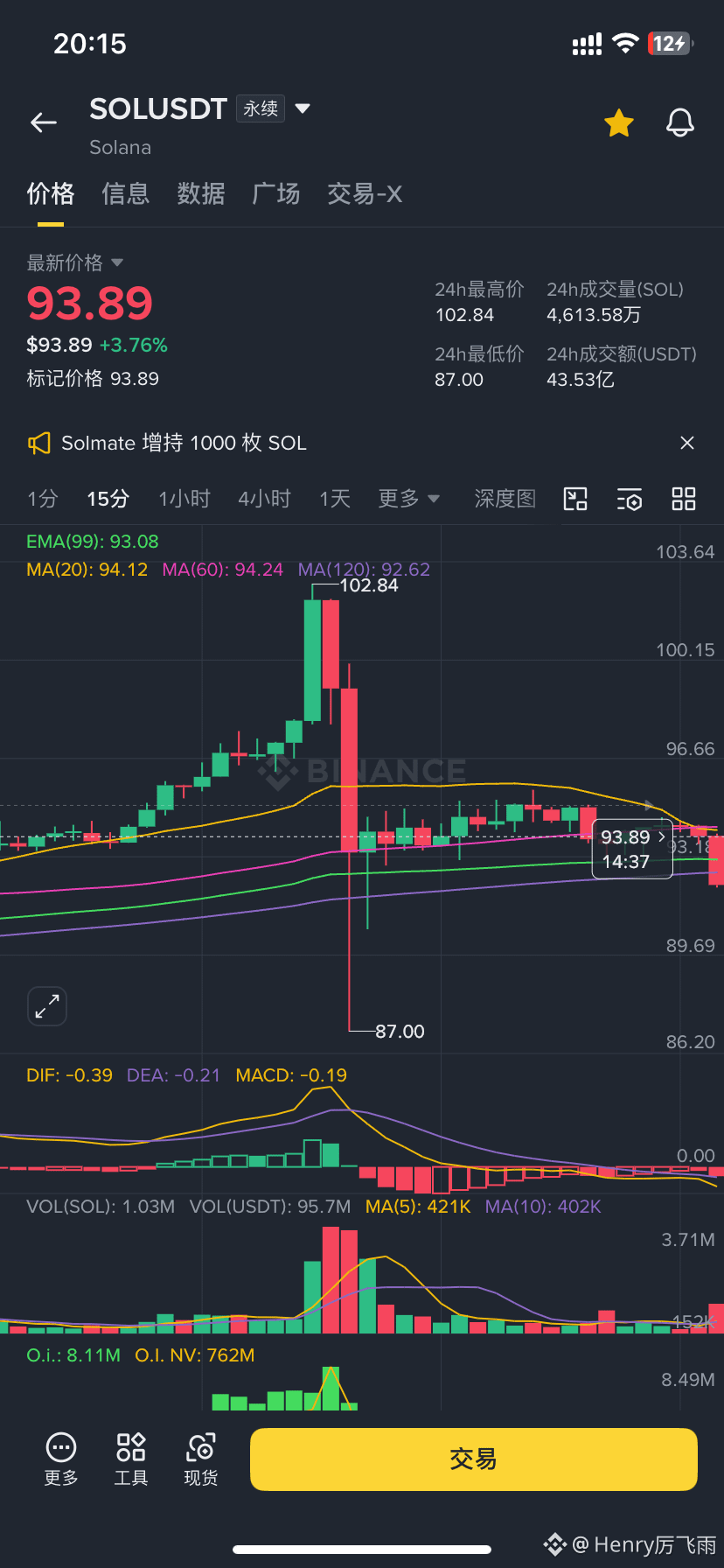Open the 深度图 depth chart
Viewport: 724px width, 1568px height.
(505, 499)
